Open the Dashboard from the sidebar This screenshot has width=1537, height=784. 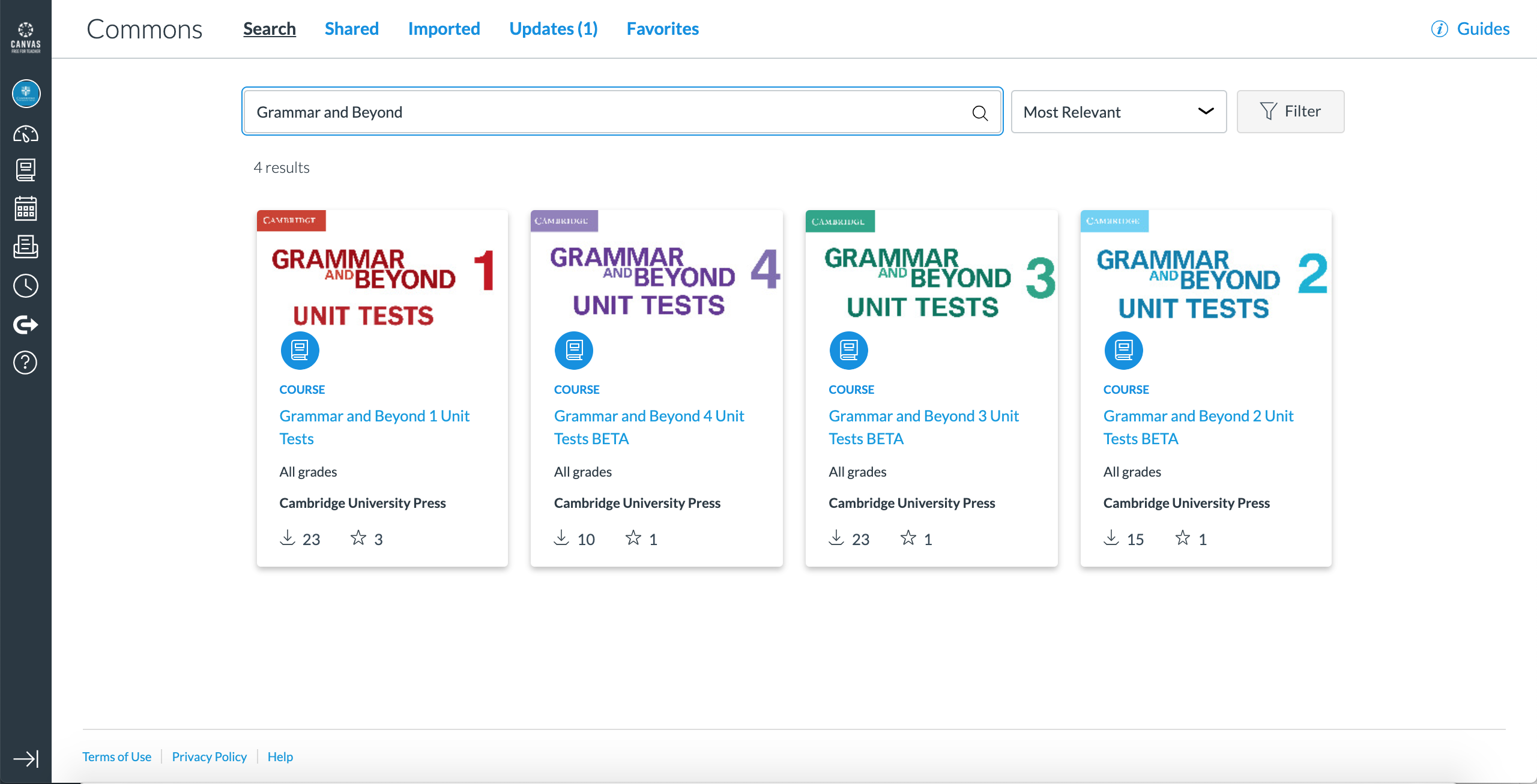point(25,134)
